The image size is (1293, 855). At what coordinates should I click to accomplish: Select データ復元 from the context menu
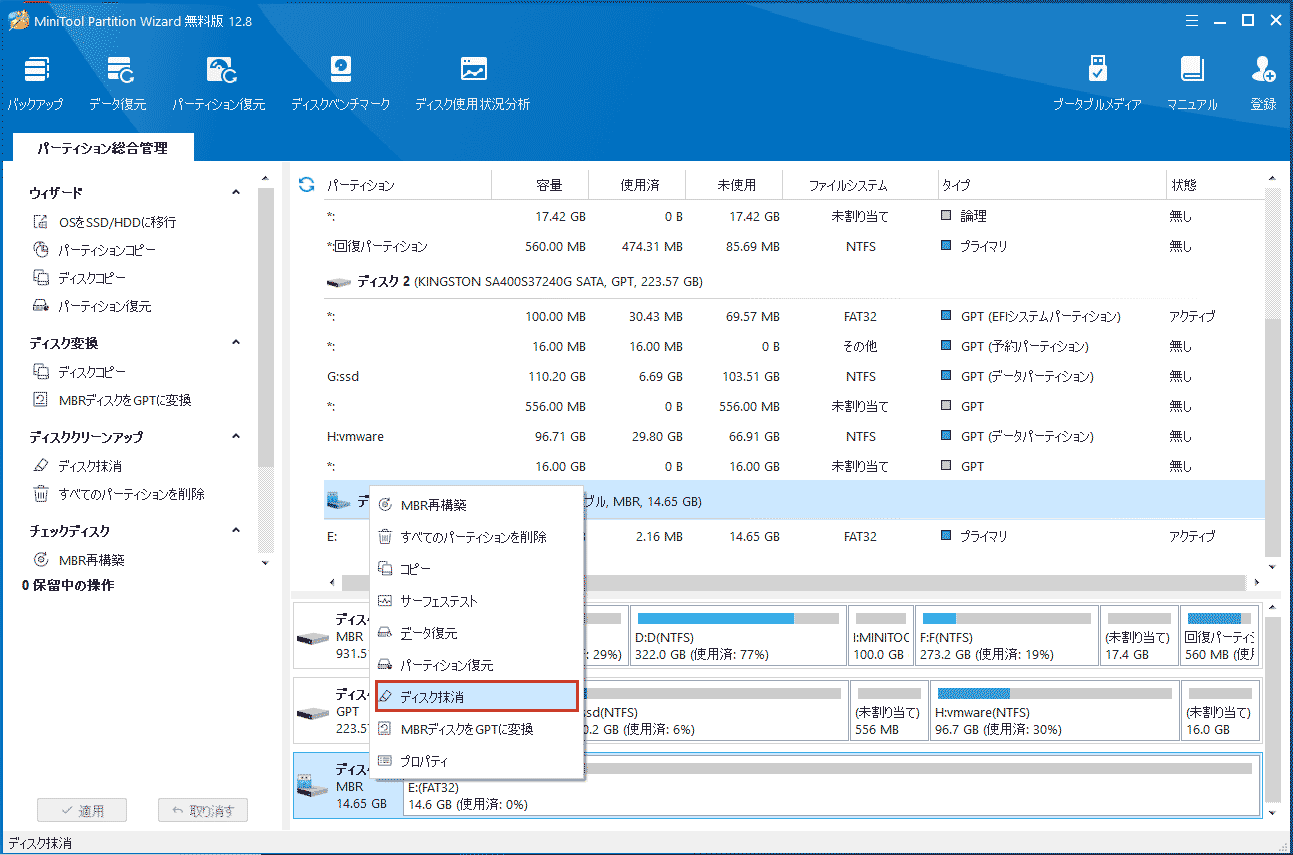point(477,633)
